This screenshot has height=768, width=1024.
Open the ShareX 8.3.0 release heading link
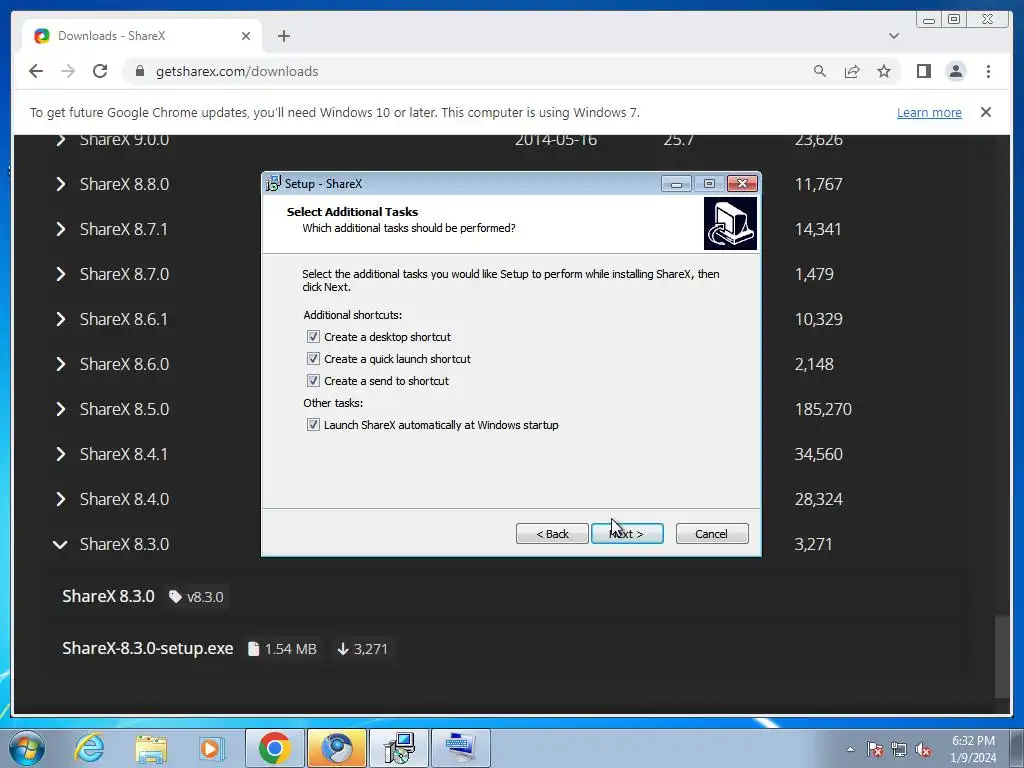(x=108, y=596)
